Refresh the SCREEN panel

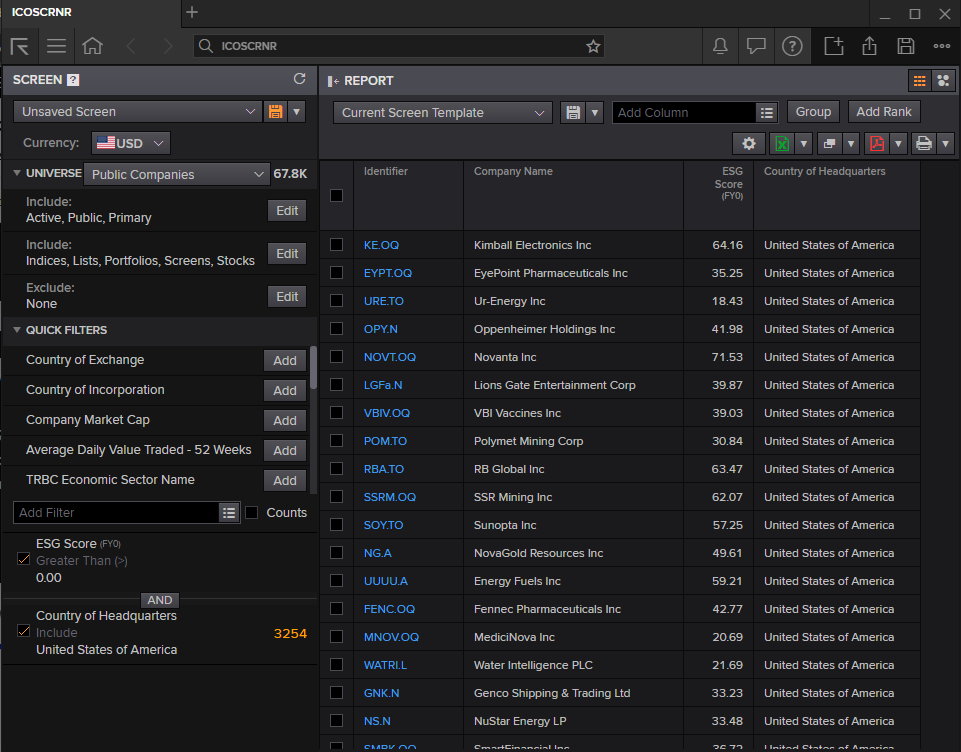pyautogui.click(x=299, y=79)
